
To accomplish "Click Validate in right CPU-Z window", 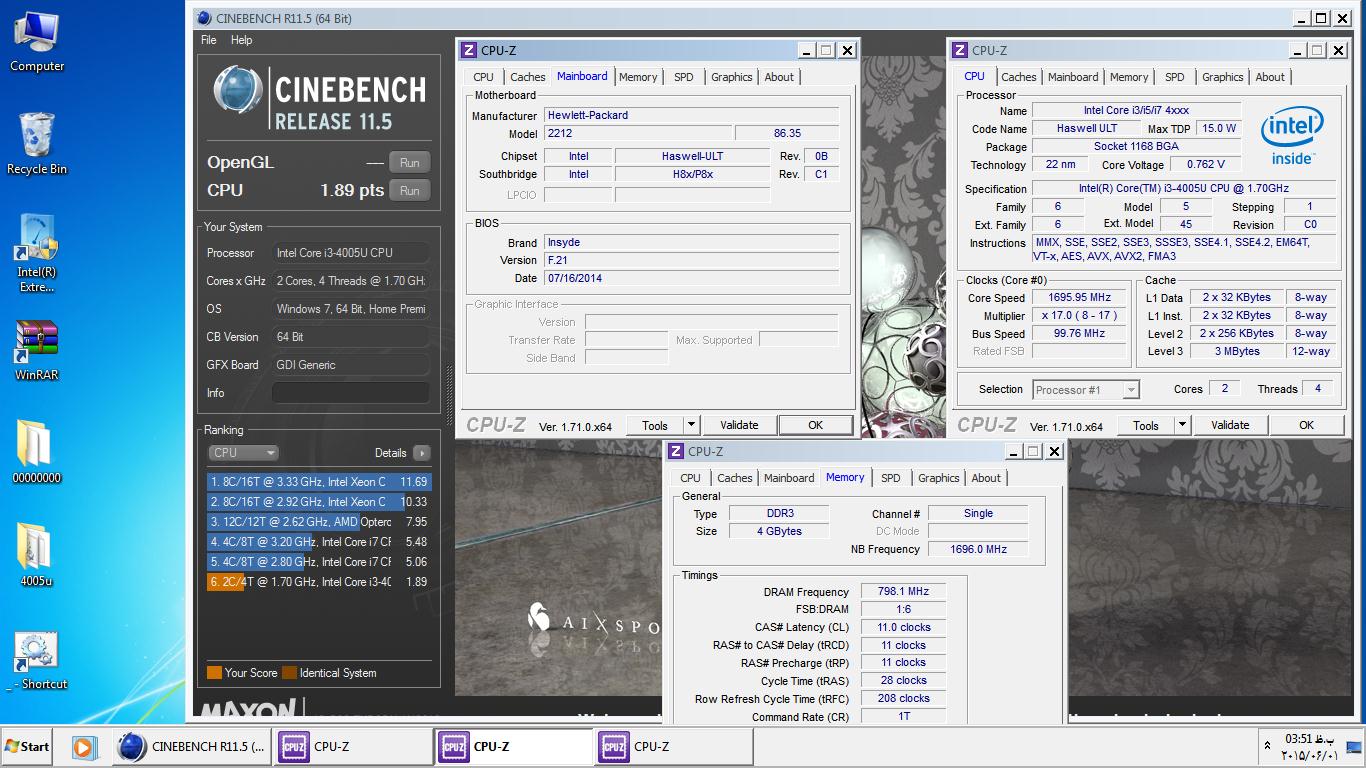I will coord(1230,425).
